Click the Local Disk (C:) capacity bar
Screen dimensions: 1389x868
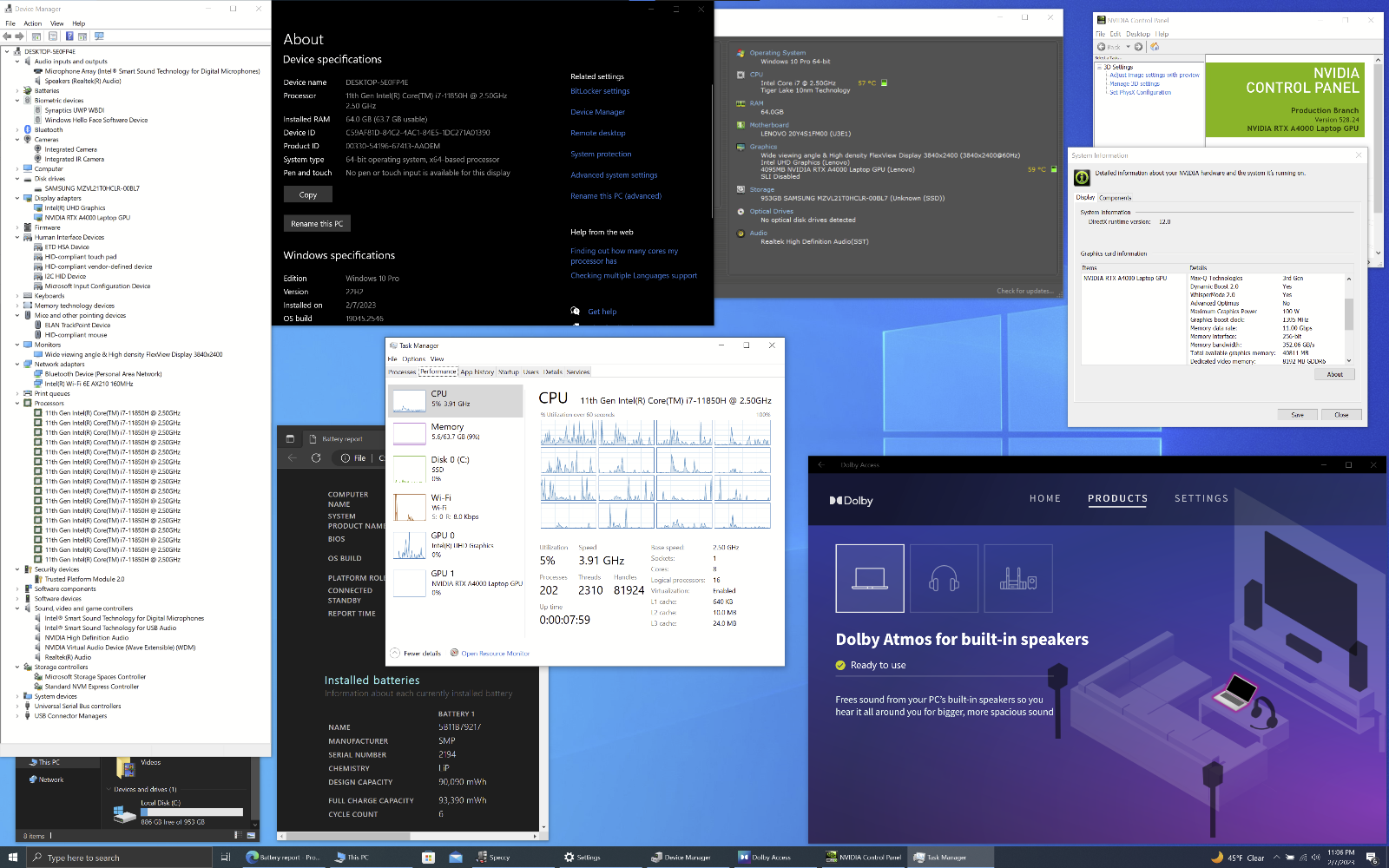pyautogui.click(x=192, y=812)
